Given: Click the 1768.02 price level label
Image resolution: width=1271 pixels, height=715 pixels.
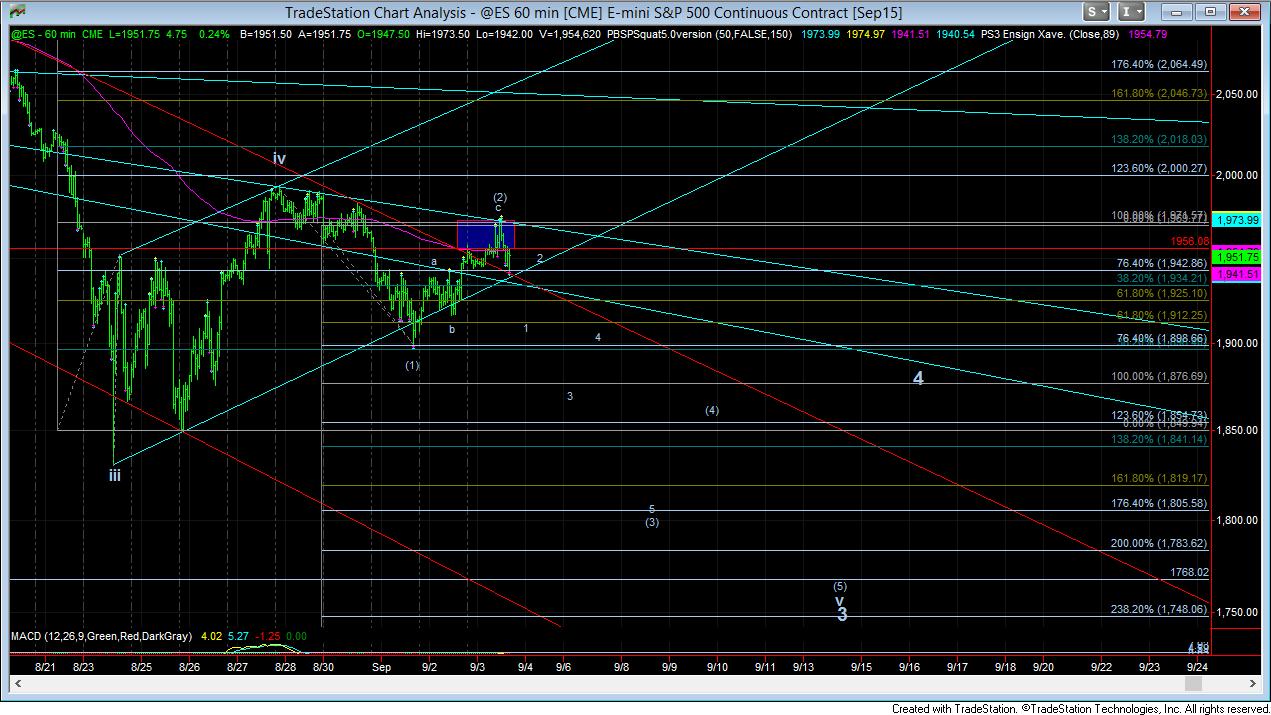Looking at the screenshot, I should tap(1190, 573).
